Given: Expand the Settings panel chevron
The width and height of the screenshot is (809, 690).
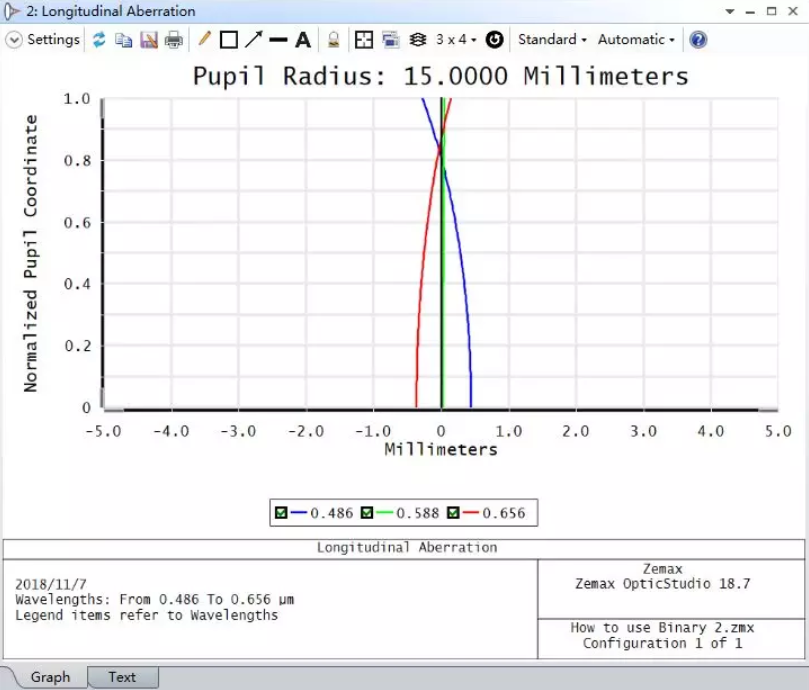Looking at the screenshot, I should [x=14, y=40].
